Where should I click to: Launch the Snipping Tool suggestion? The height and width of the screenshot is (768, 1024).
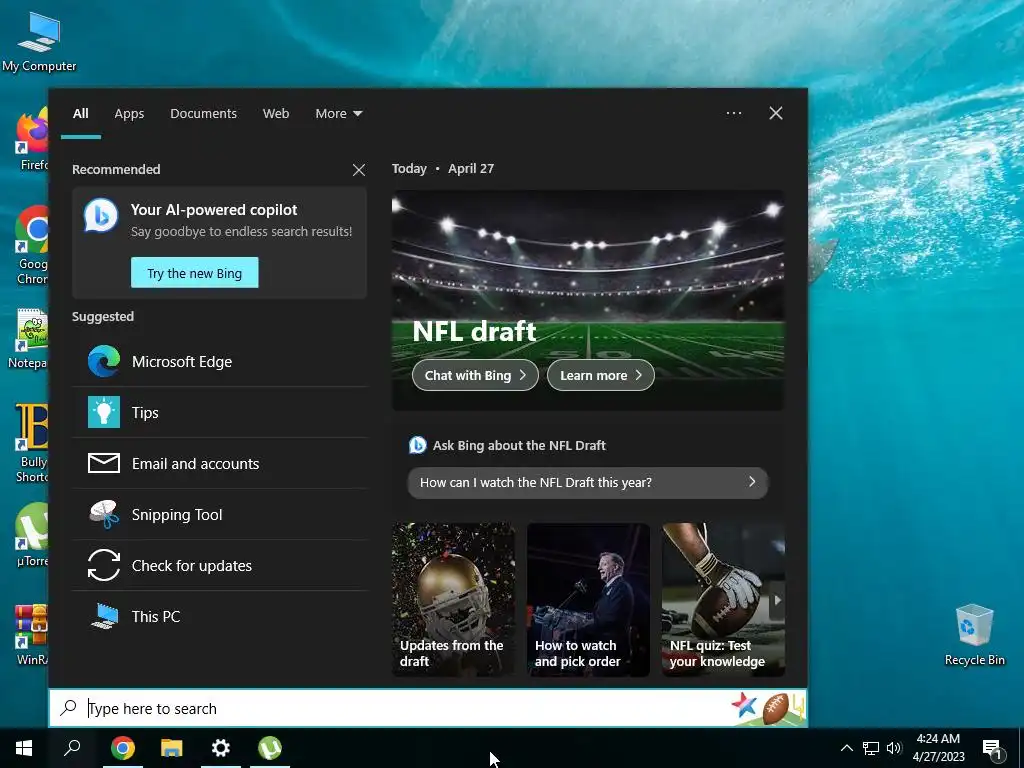[219, 514]
